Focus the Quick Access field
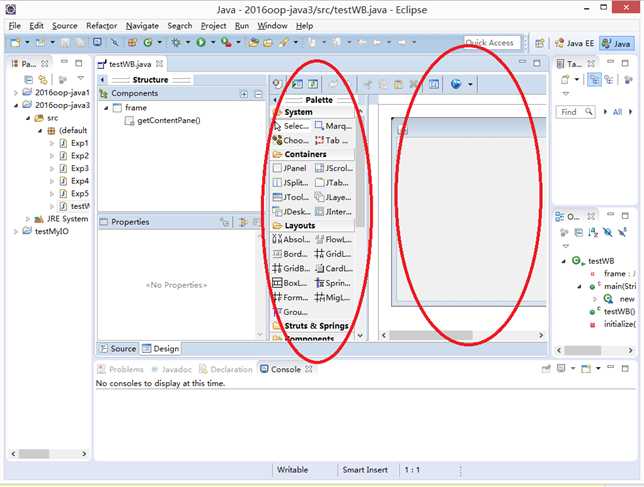The height and width of the screenshot is (487, 644). [492, 42]
